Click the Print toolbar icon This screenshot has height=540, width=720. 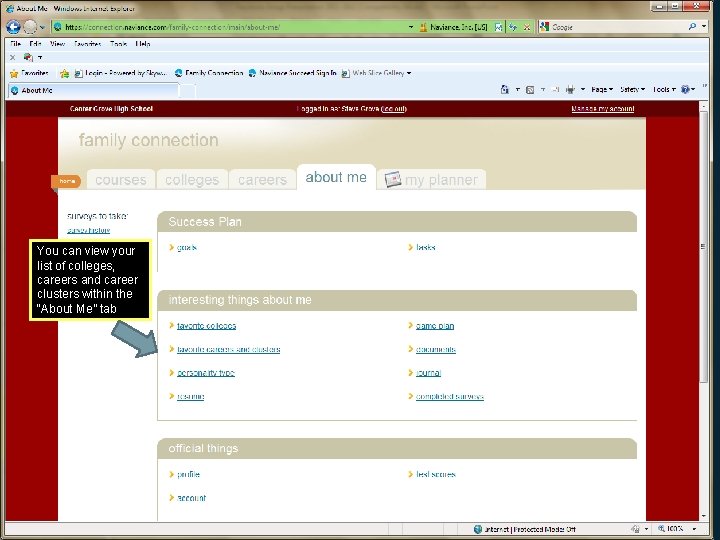pos(570,90)
